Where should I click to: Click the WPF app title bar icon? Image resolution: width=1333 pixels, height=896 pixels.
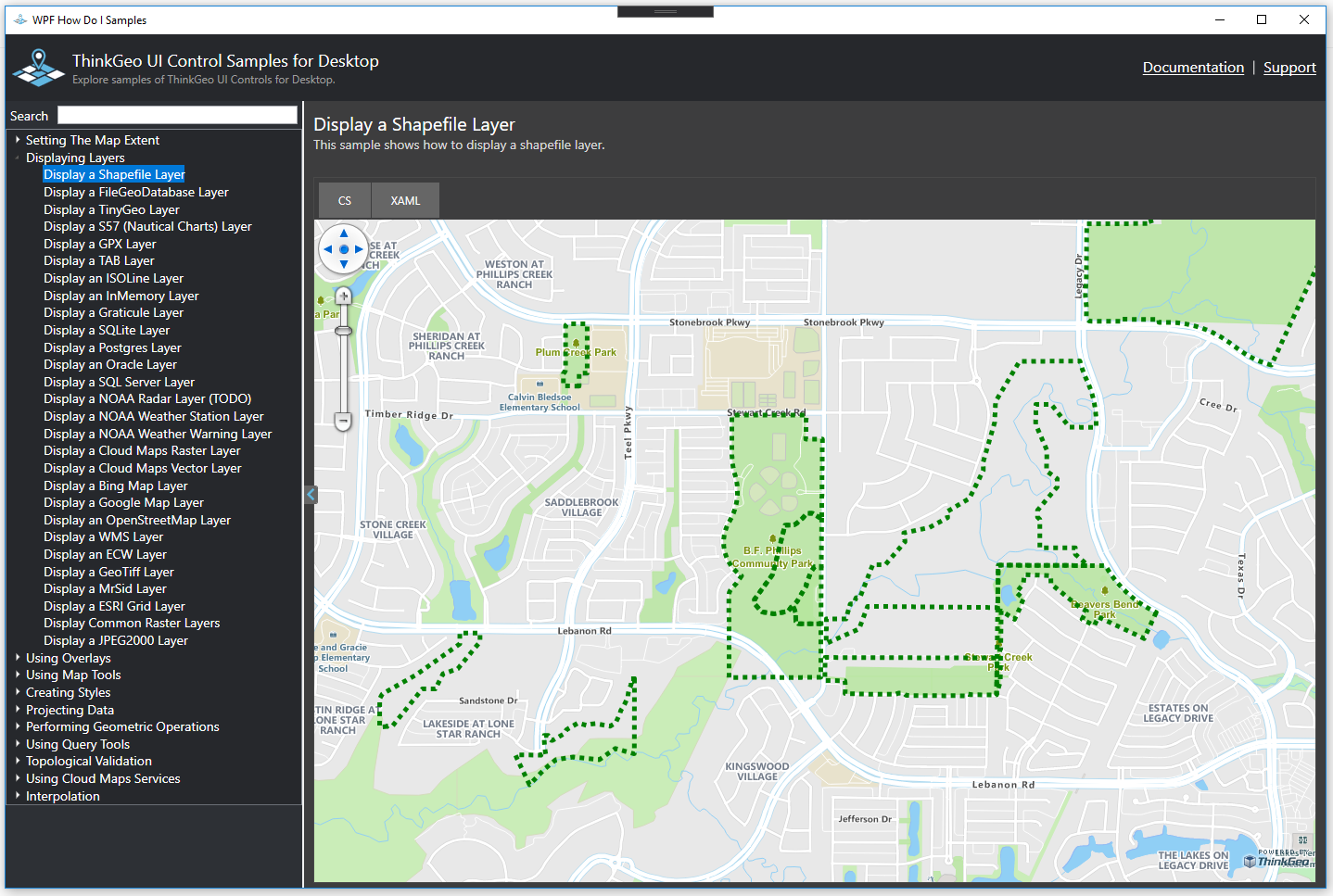(19, 19)
